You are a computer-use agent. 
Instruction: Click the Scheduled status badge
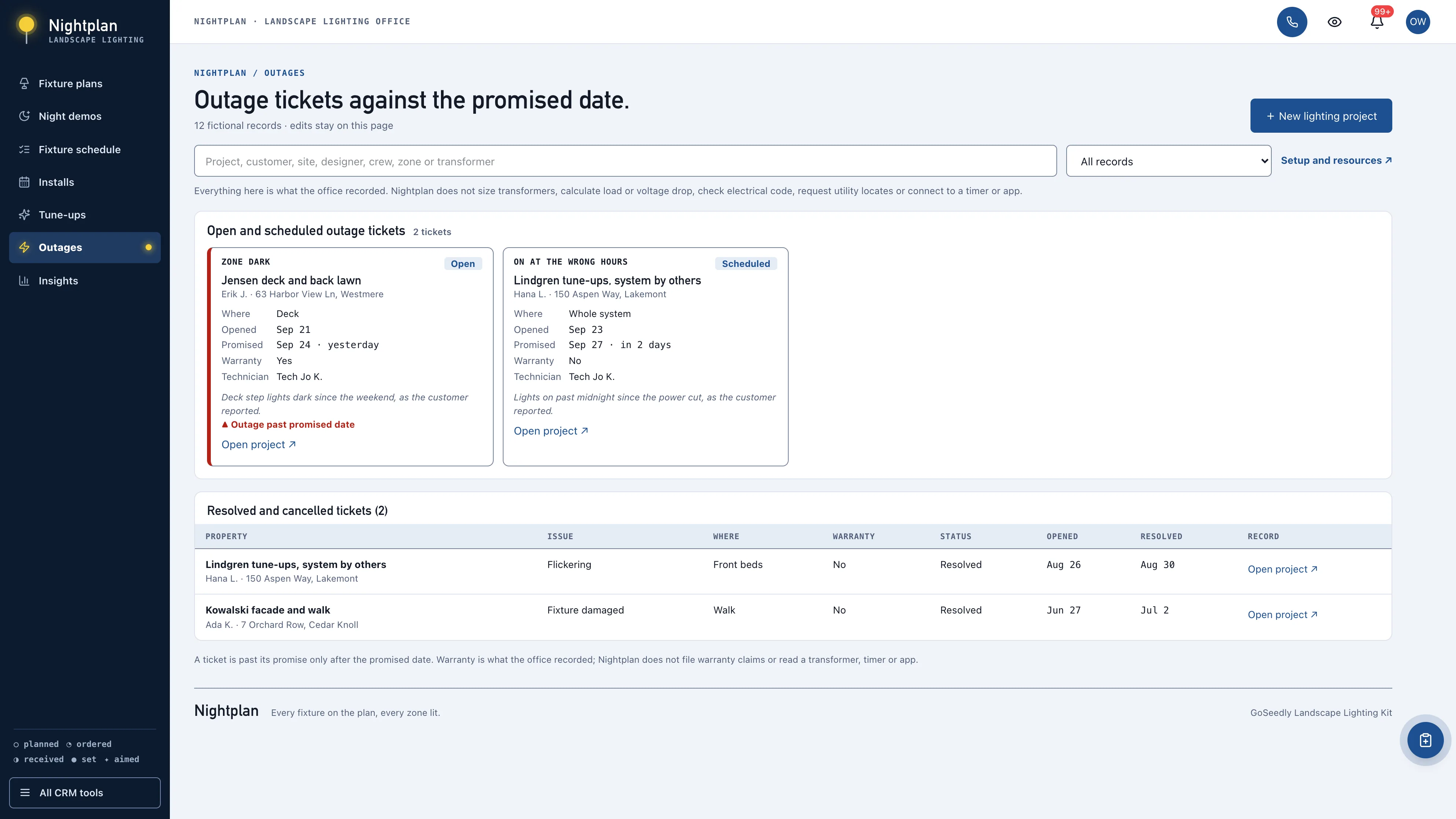pos(745,264)
